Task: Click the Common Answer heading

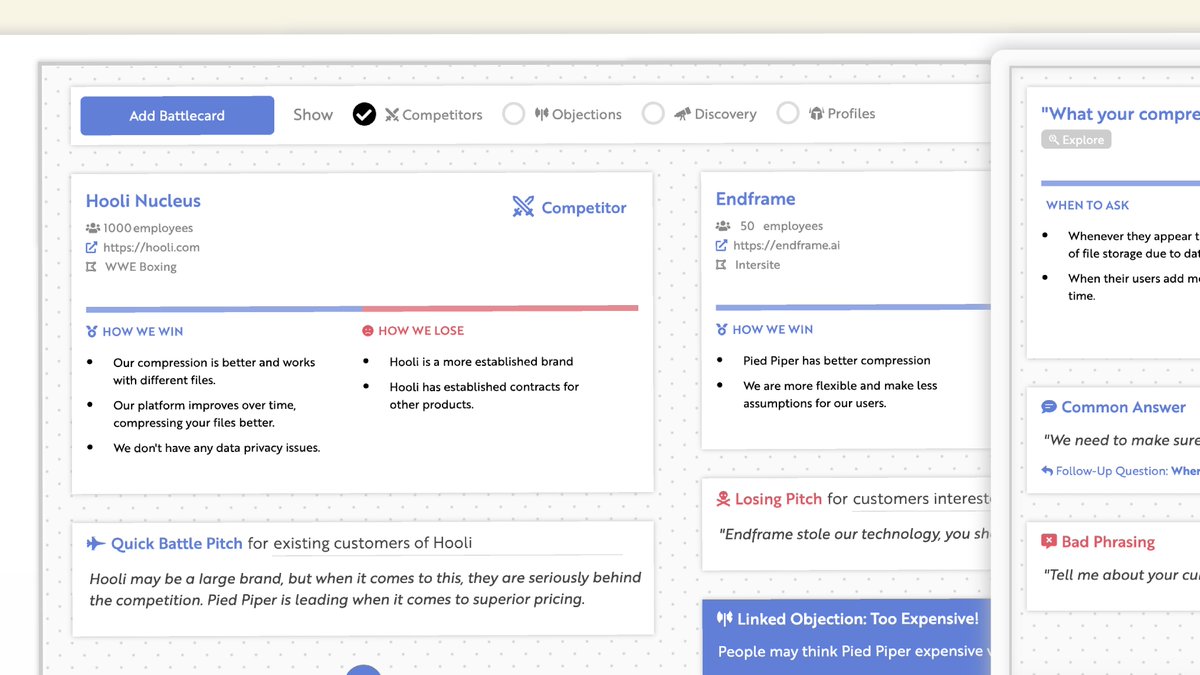Action: [x=1123, y=407]
